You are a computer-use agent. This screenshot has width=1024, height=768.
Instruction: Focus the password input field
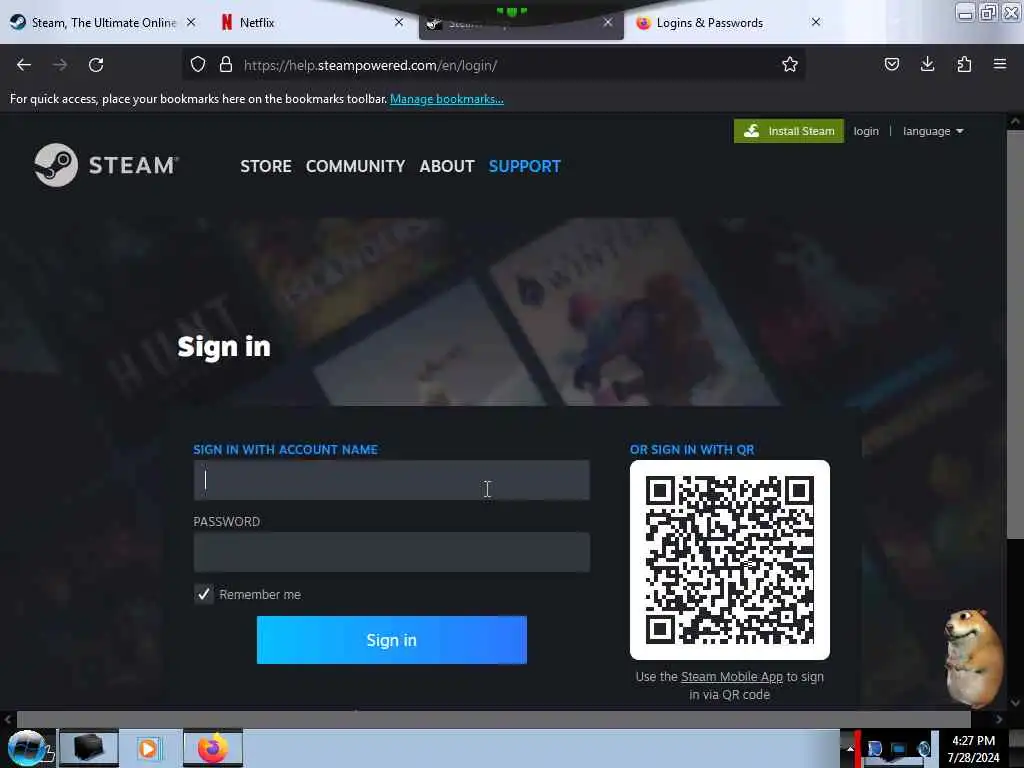point(391,552)
